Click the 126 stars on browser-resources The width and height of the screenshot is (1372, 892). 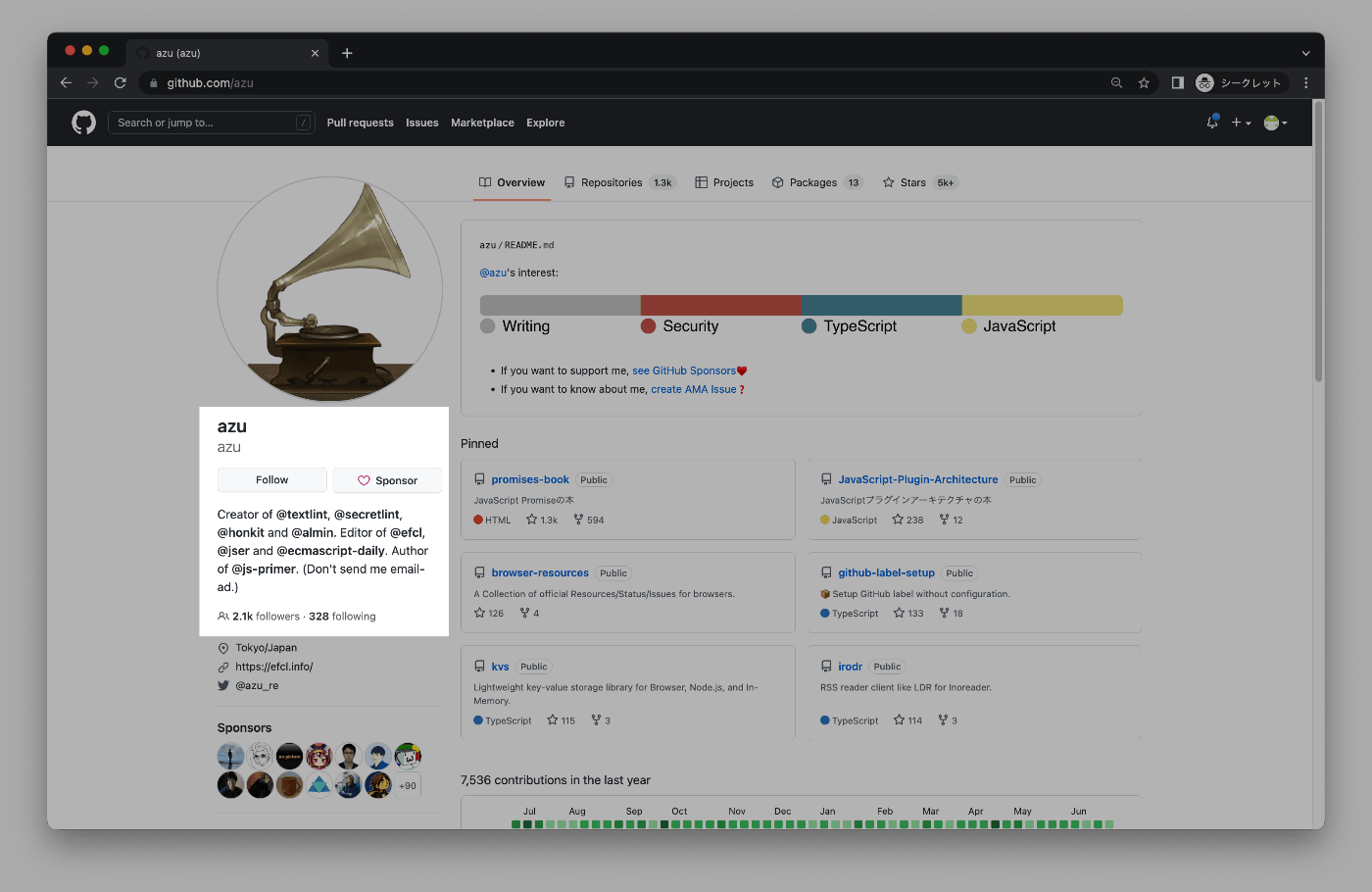(489, 613)
